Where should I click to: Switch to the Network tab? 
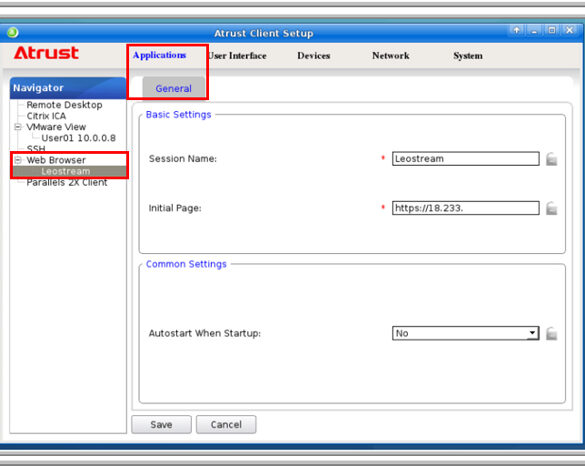click(x=391, y=56)
